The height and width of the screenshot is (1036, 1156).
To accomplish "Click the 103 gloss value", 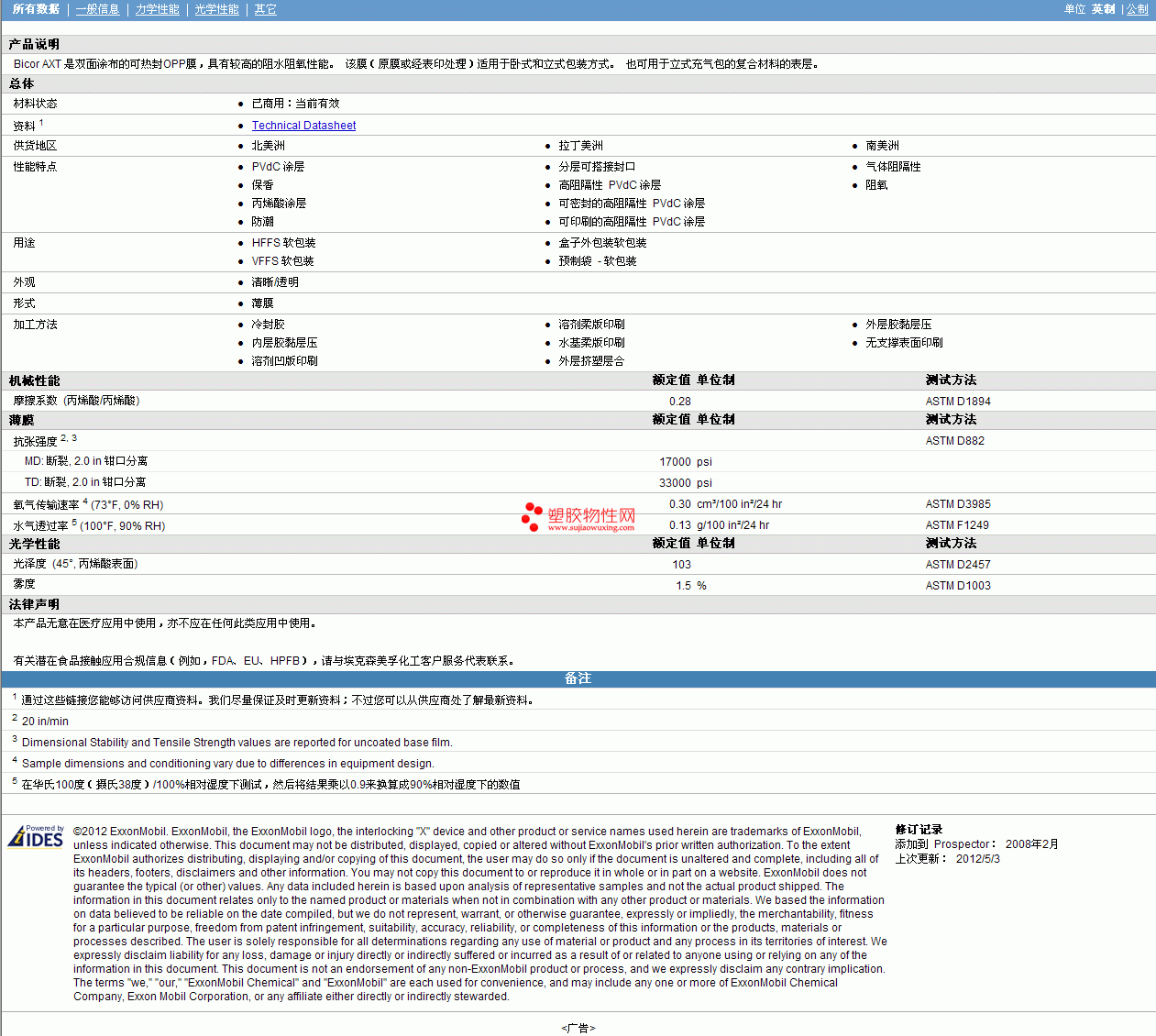I will tap(682, 565).
